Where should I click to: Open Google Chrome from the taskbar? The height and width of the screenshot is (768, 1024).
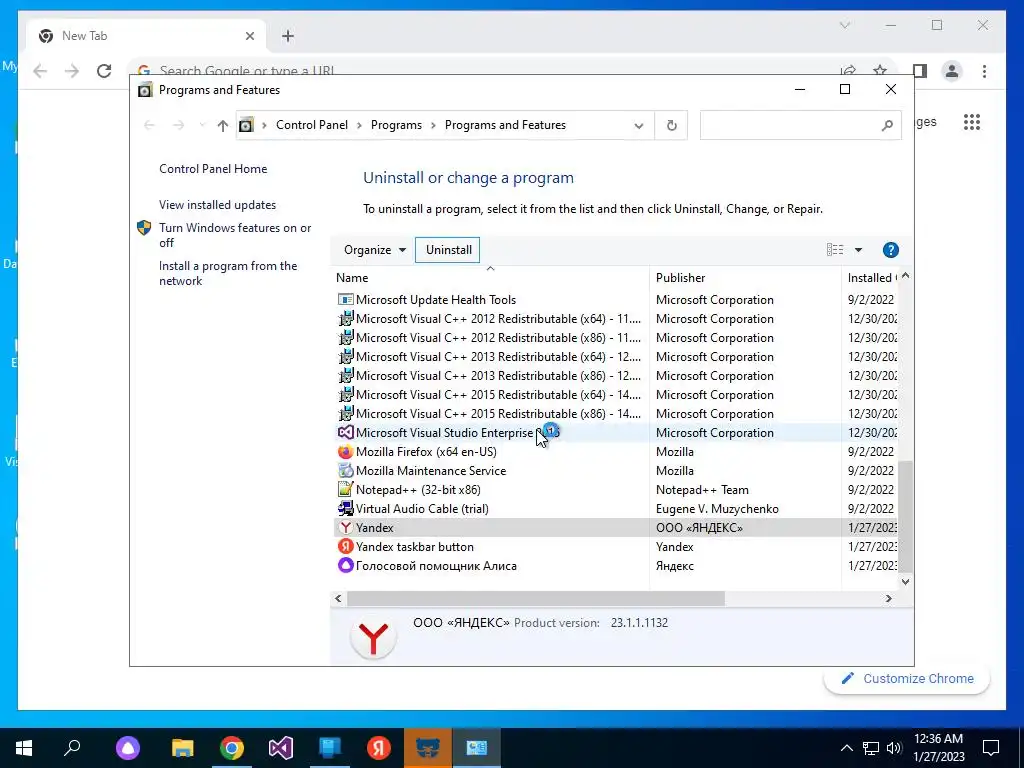tap(232, 748)
